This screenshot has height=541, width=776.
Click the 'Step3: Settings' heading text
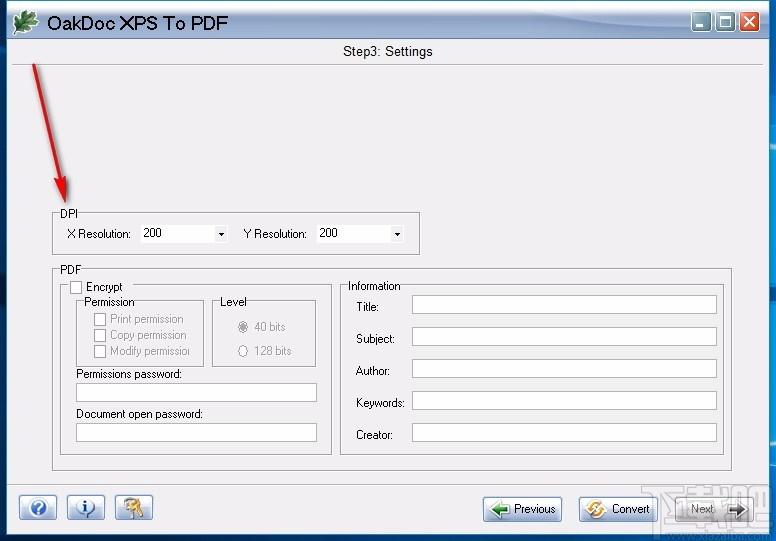(388, 51)
